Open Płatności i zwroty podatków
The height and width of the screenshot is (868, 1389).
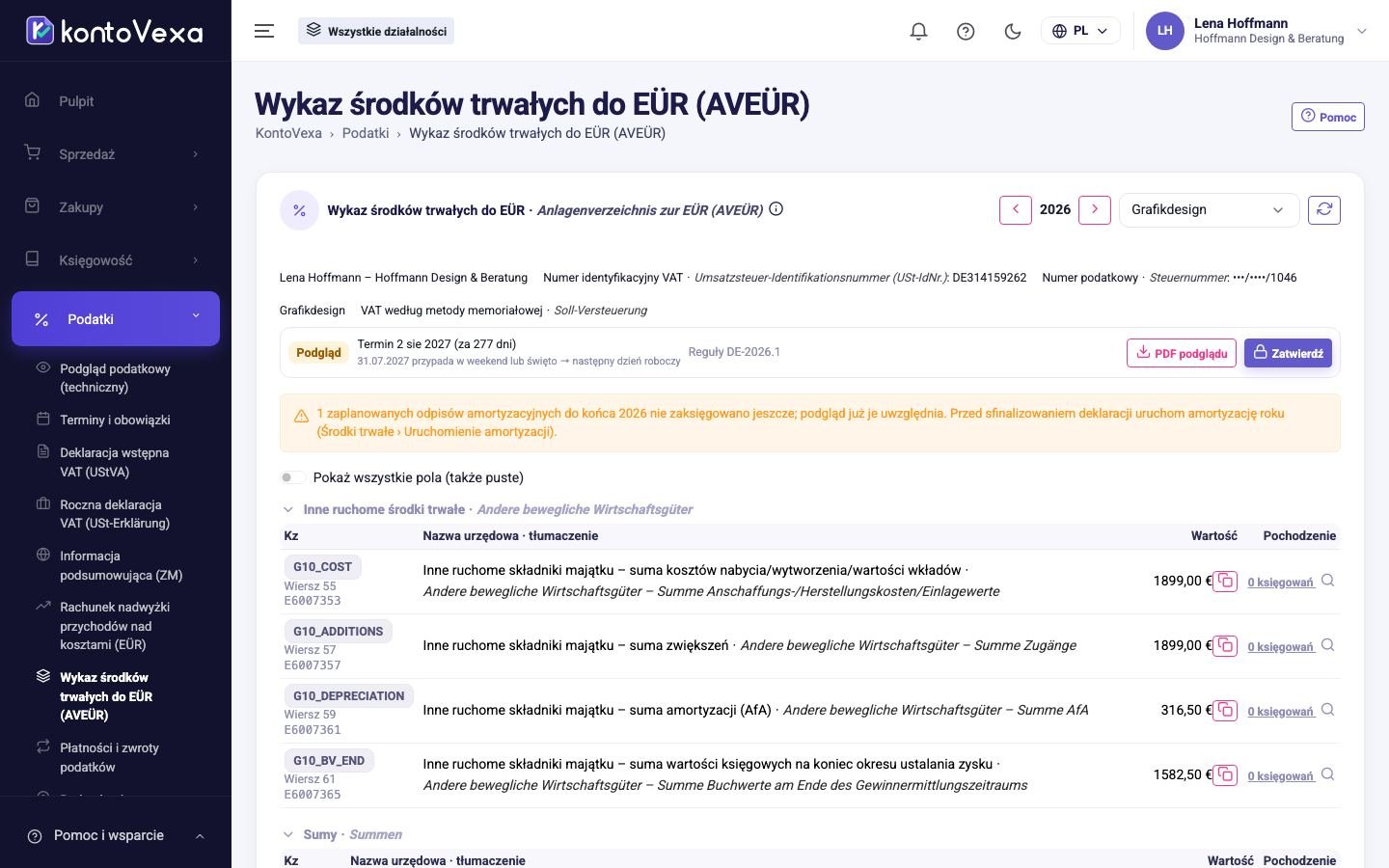click(109, 757)
